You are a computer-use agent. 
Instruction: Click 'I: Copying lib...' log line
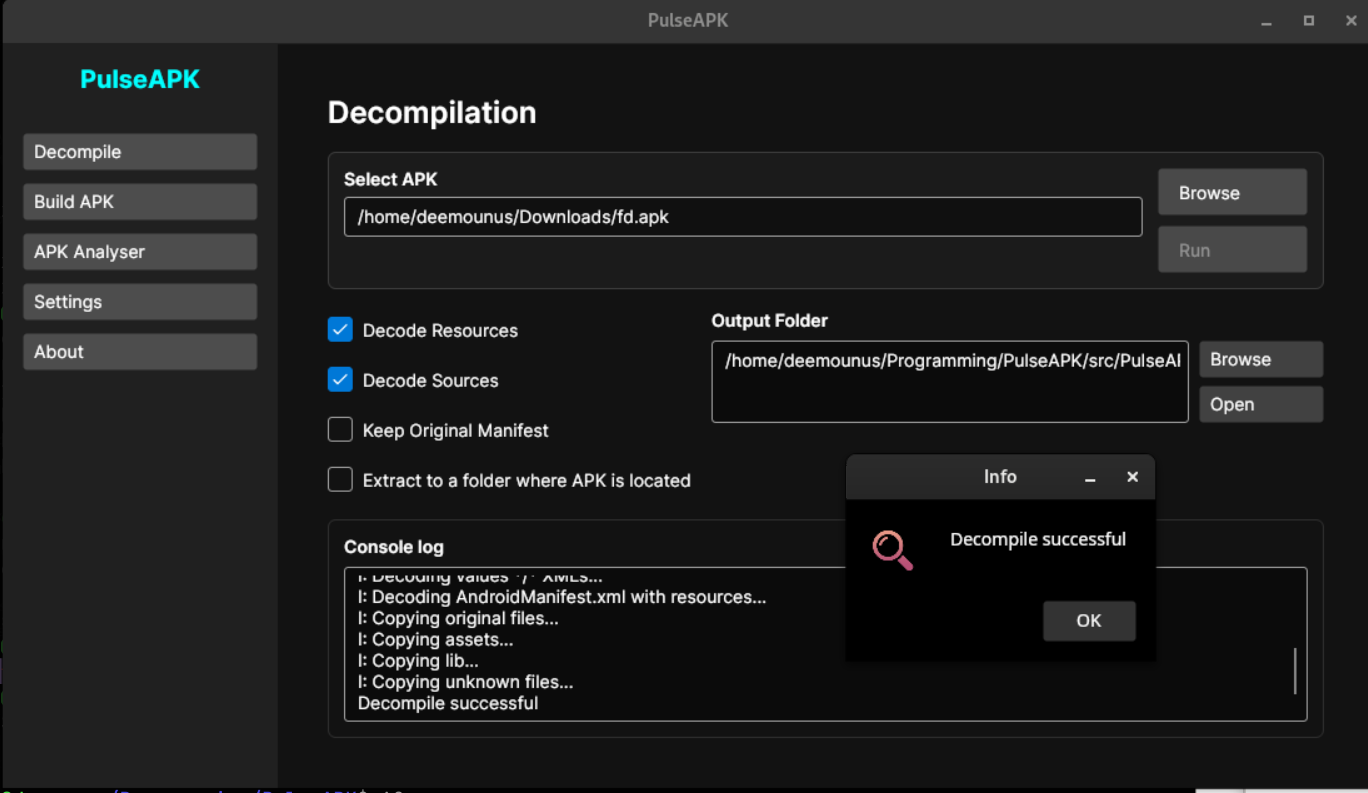pyautogui.click(x=418, y=661)
